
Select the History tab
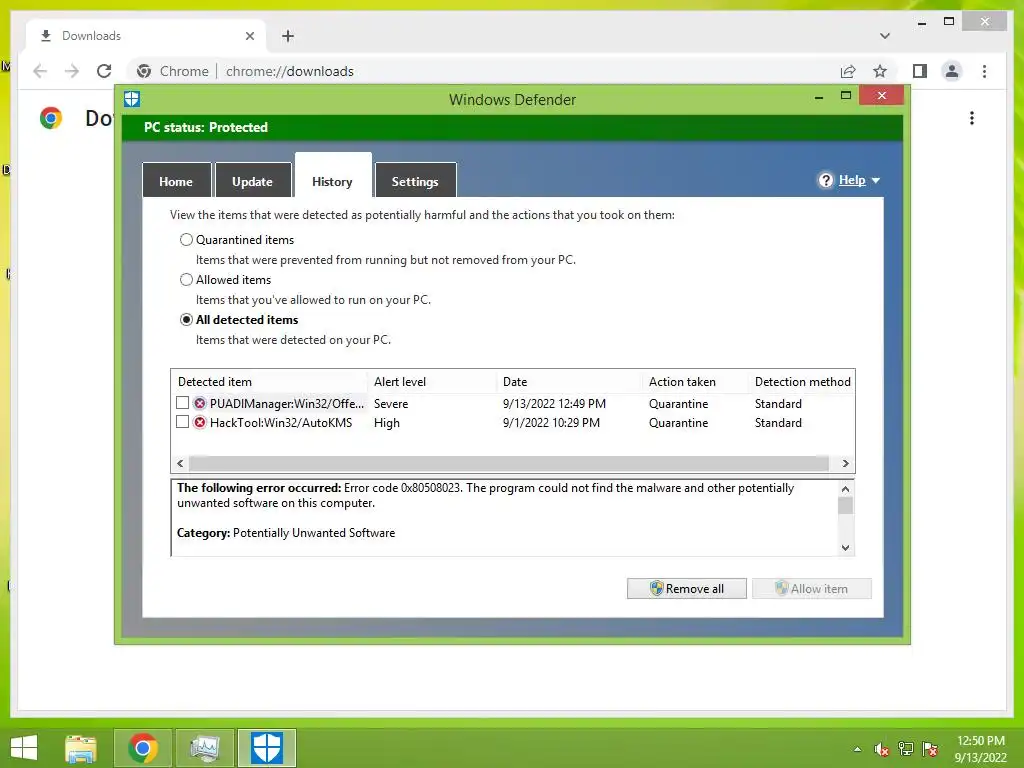[332, 176]
